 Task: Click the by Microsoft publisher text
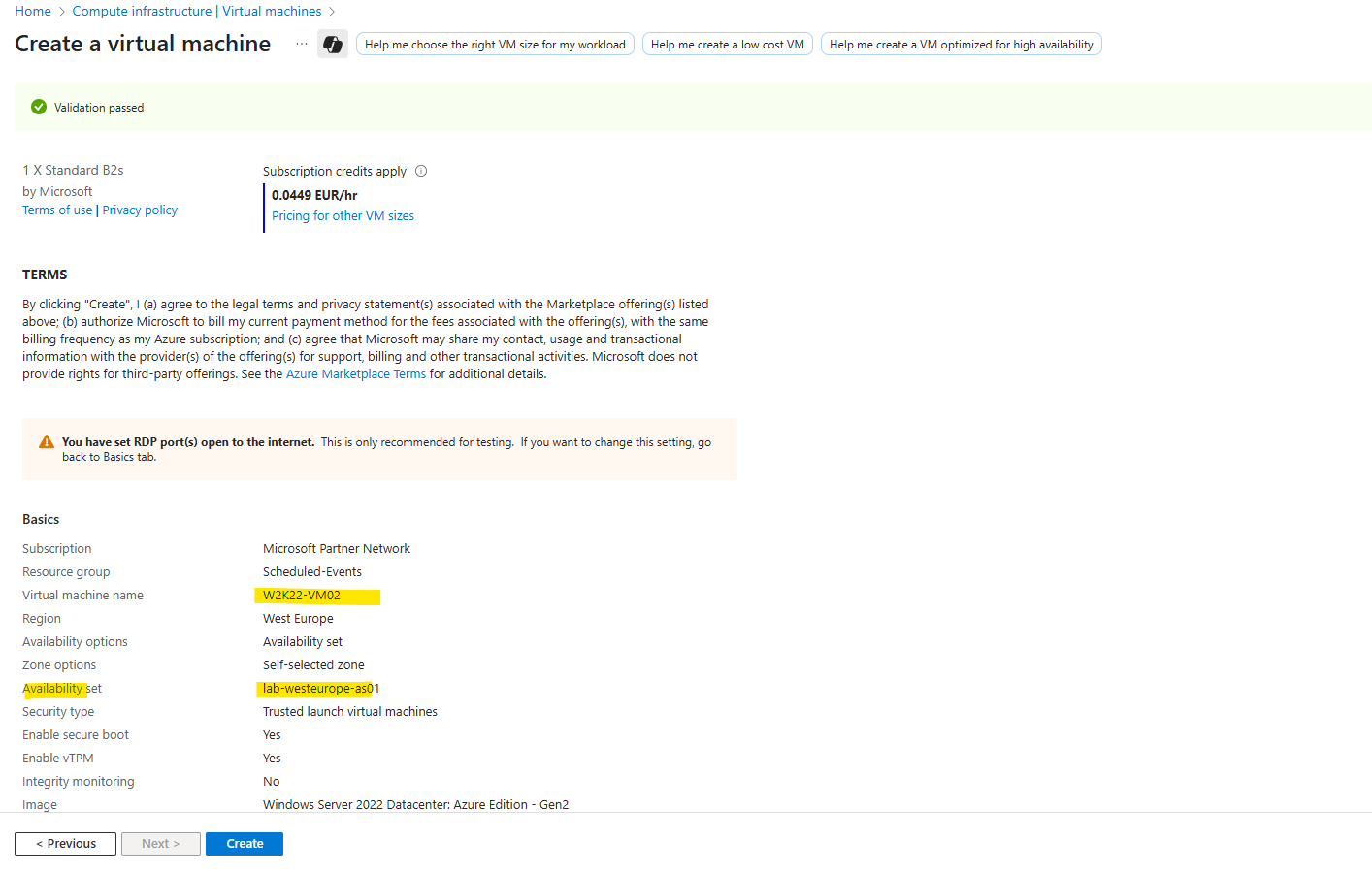point(57,192)
